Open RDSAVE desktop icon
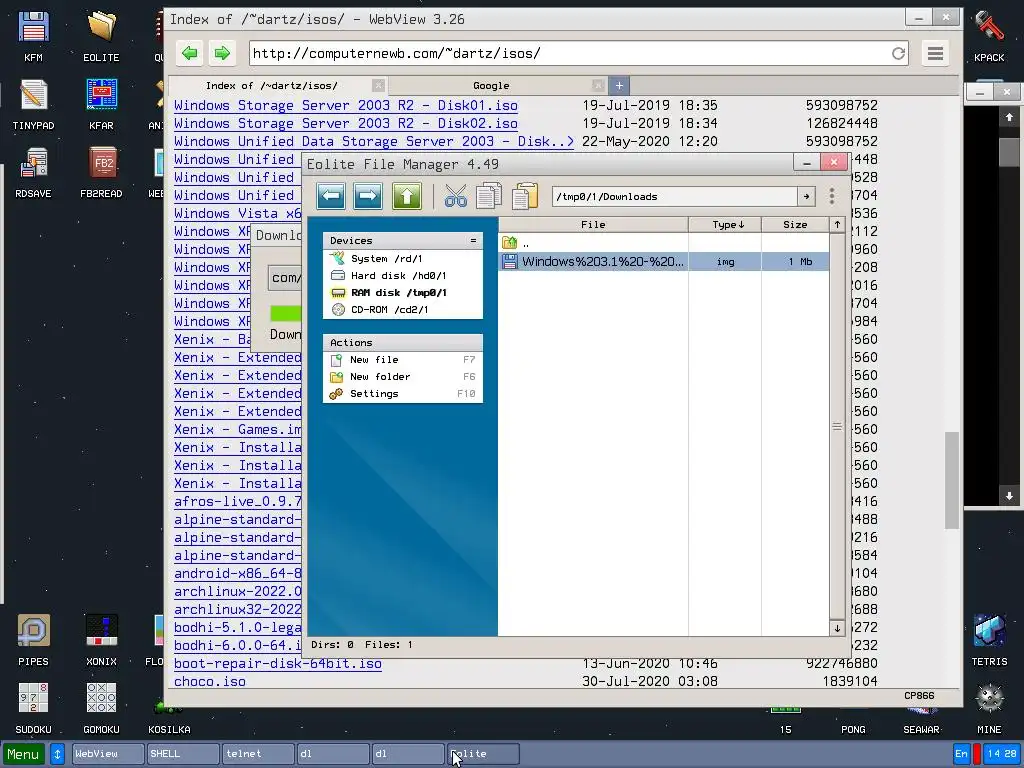1024x768 pixels. pyautogui.click(x=33, y=172)
